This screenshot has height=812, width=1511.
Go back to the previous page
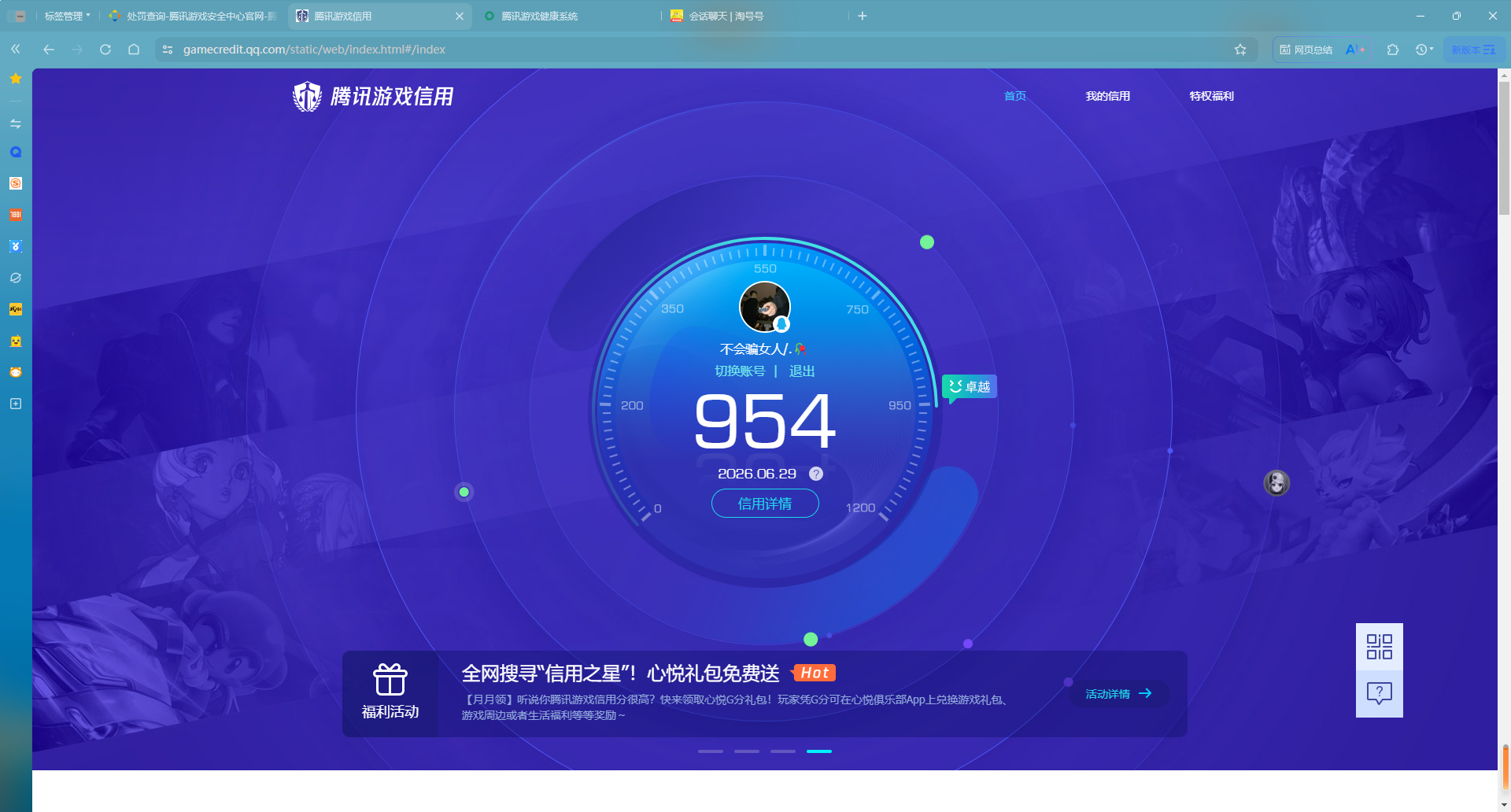[49, 50]
